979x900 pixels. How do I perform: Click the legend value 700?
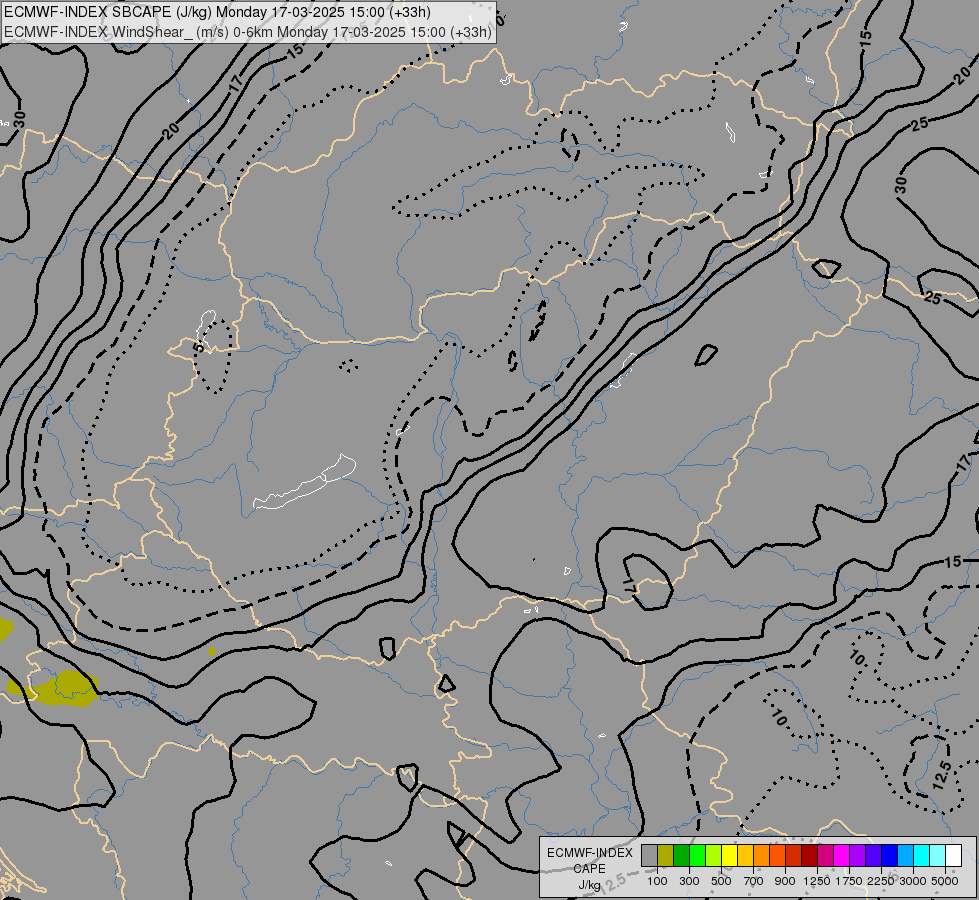(x=754, y=881)
